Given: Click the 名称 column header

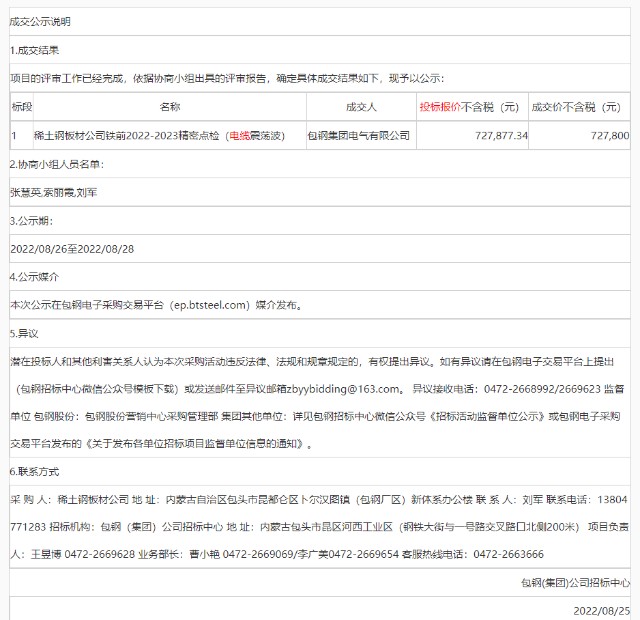Looking at the screenshot, I should click(170, 107).
